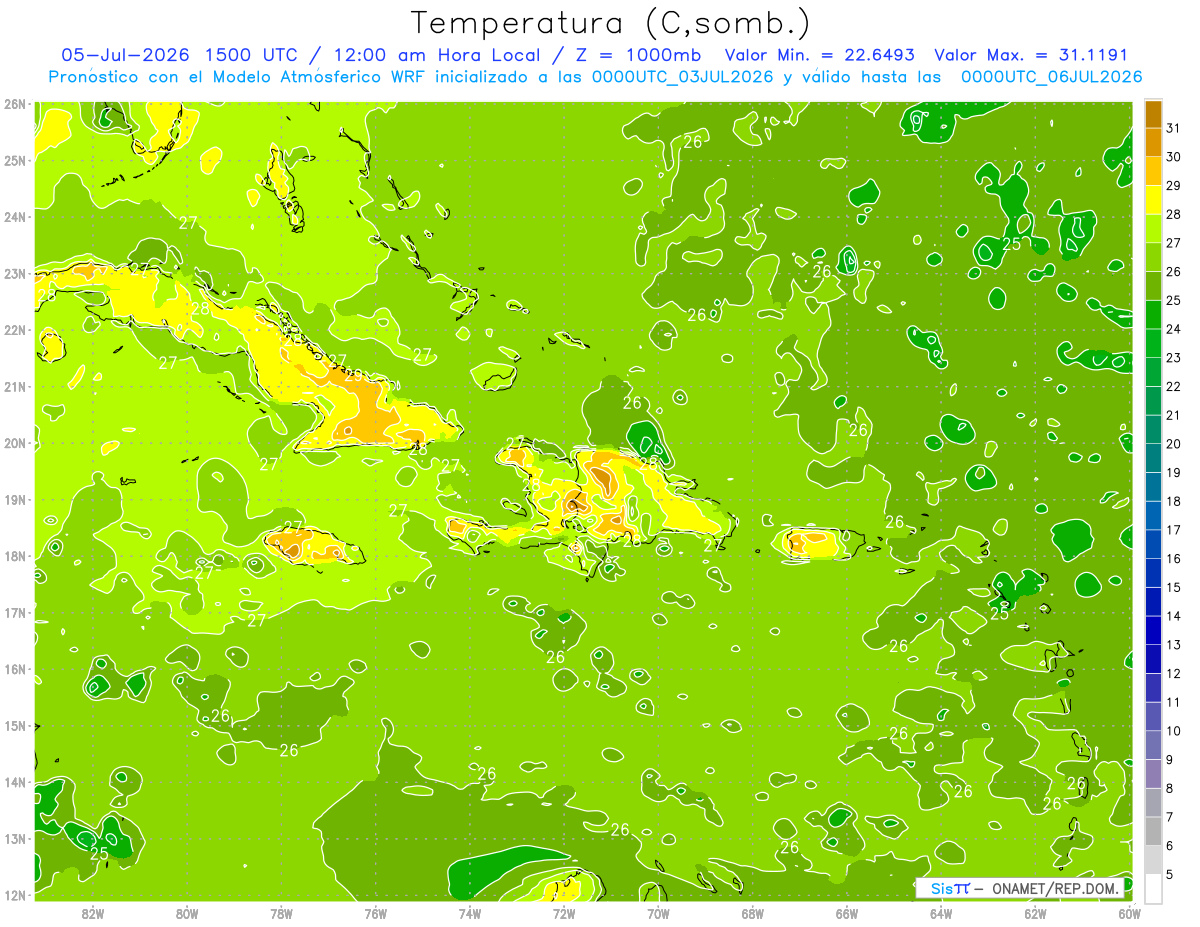Screen dimensions: 1200x927
Task: Click the 12 label on the color scale
Action: pos(1174,673)
